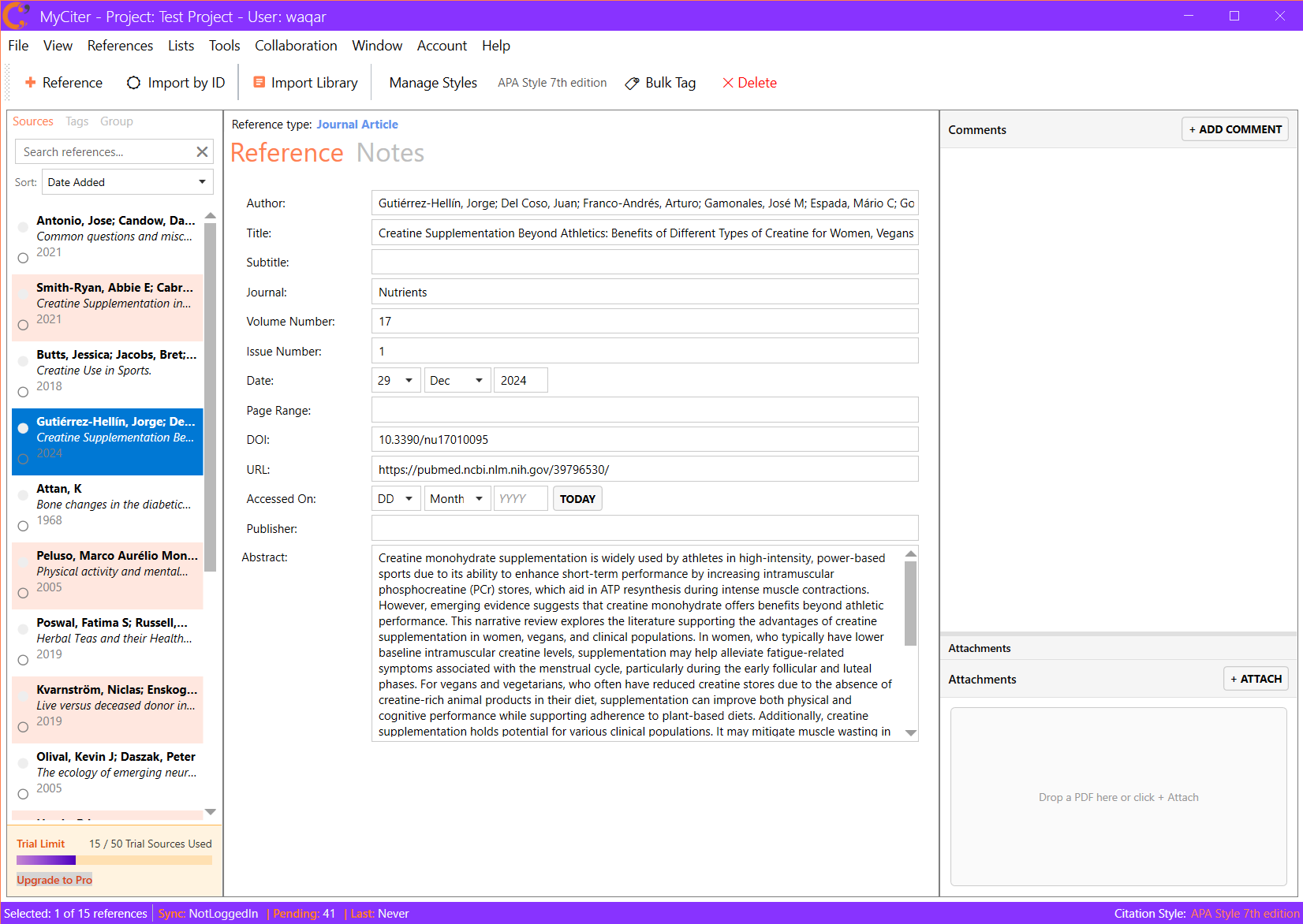Click the empty Page Range field
The width and height of the screenshot is (1303, 924).
point(644,410)
